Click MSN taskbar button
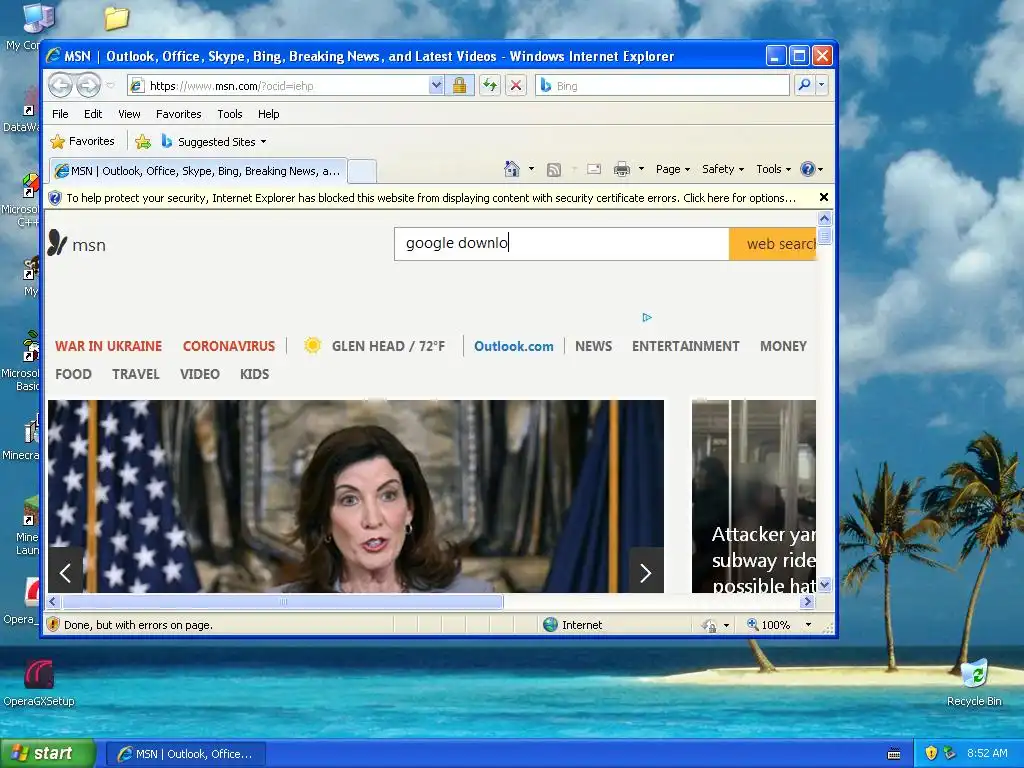This screenshot has height=768, width=1024. (x=186, y=754)
